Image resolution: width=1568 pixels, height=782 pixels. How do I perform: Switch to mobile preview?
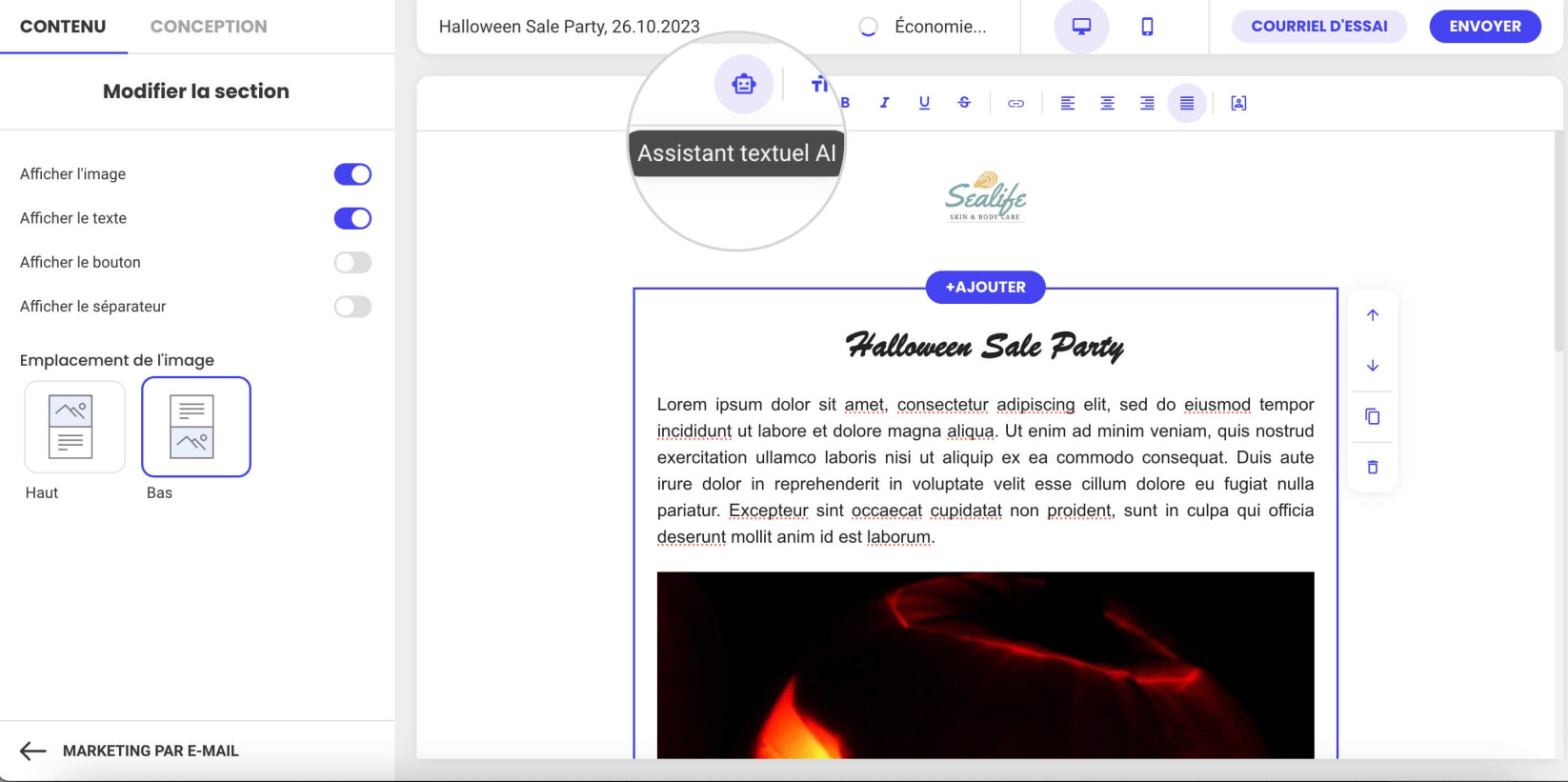(x=1147, y=27)
